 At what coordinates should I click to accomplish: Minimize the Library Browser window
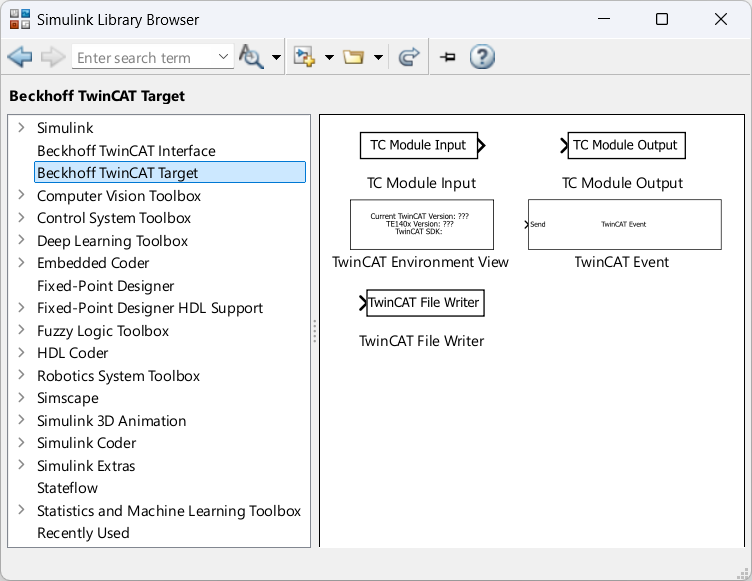coord(604,19)
